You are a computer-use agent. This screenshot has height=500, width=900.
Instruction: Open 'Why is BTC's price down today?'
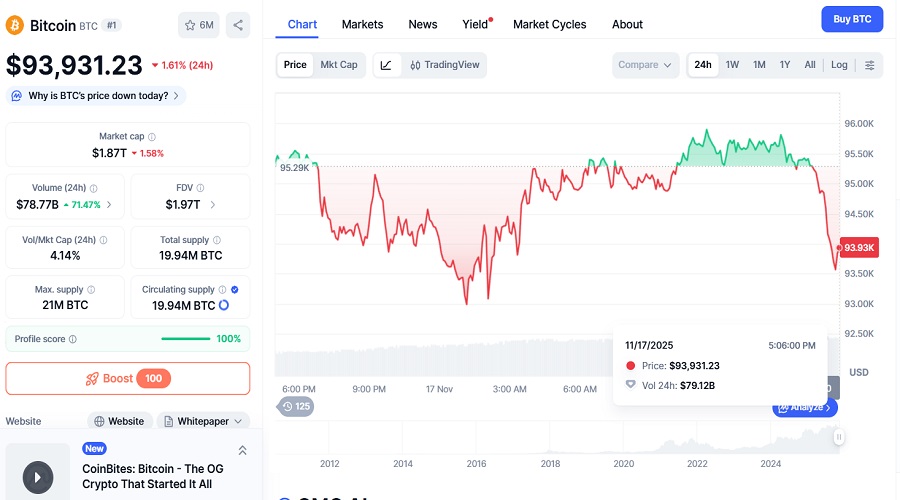pos(96,96)
